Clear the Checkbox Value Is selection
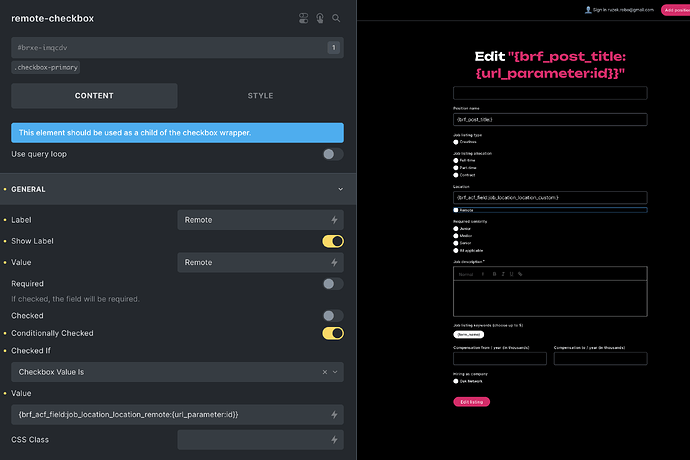 (x=325, y=372)
